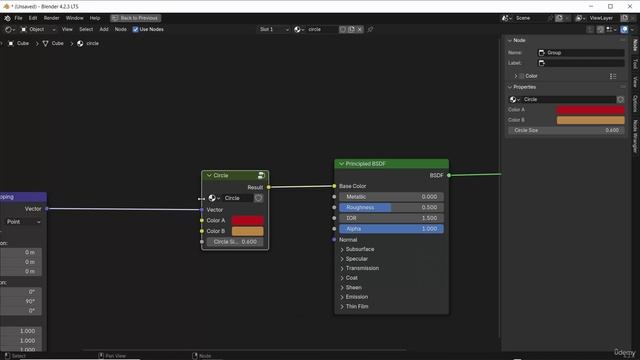Open the node editor Add menu

pyautogui.click(x=104, y=29)
